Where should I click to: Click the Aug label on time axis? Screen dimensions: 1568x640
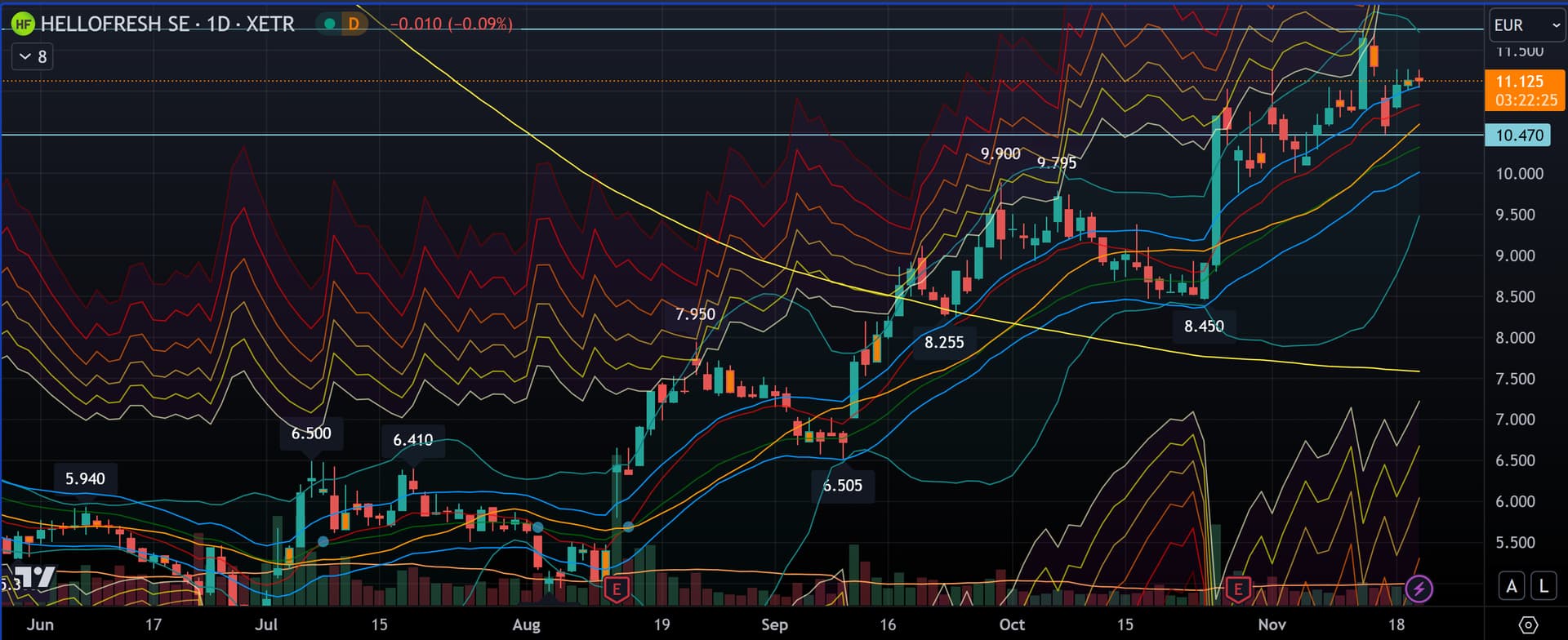tap(526, 624)
